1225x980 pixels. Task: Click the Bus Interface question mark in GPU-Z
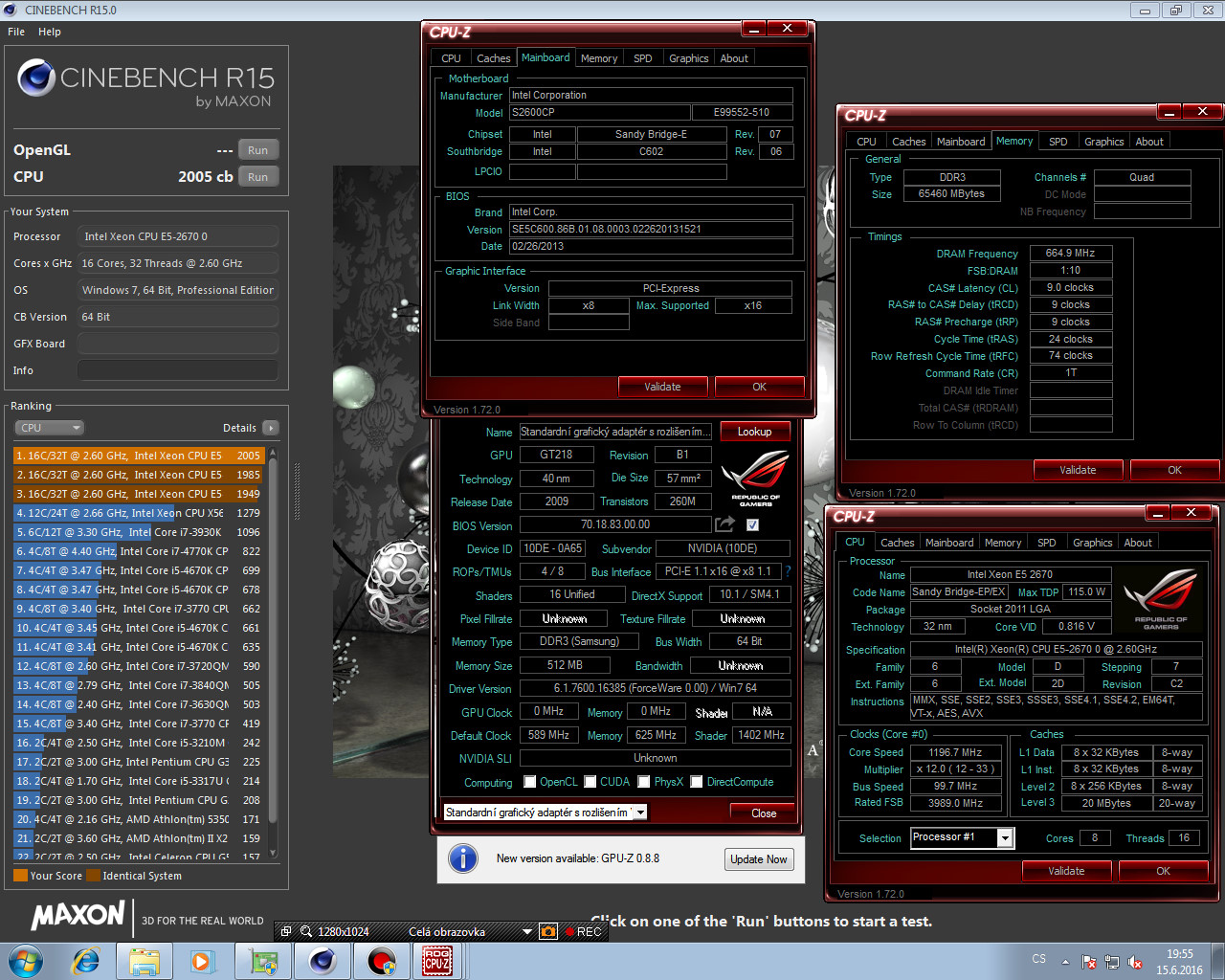[788, 571]
